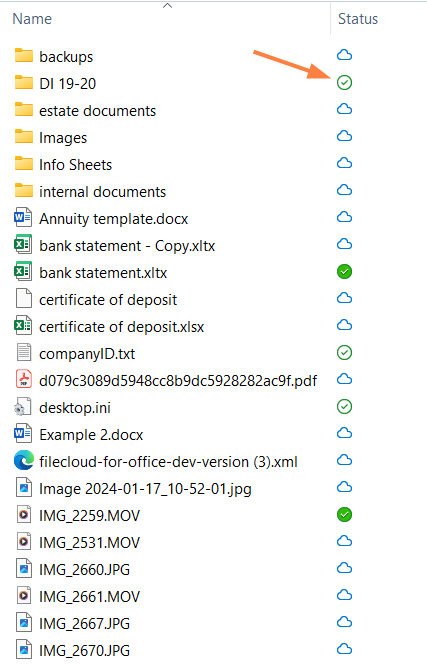427x665 pixels.
Task: Click the cloud status icon for backups folder
Action: 344,55
